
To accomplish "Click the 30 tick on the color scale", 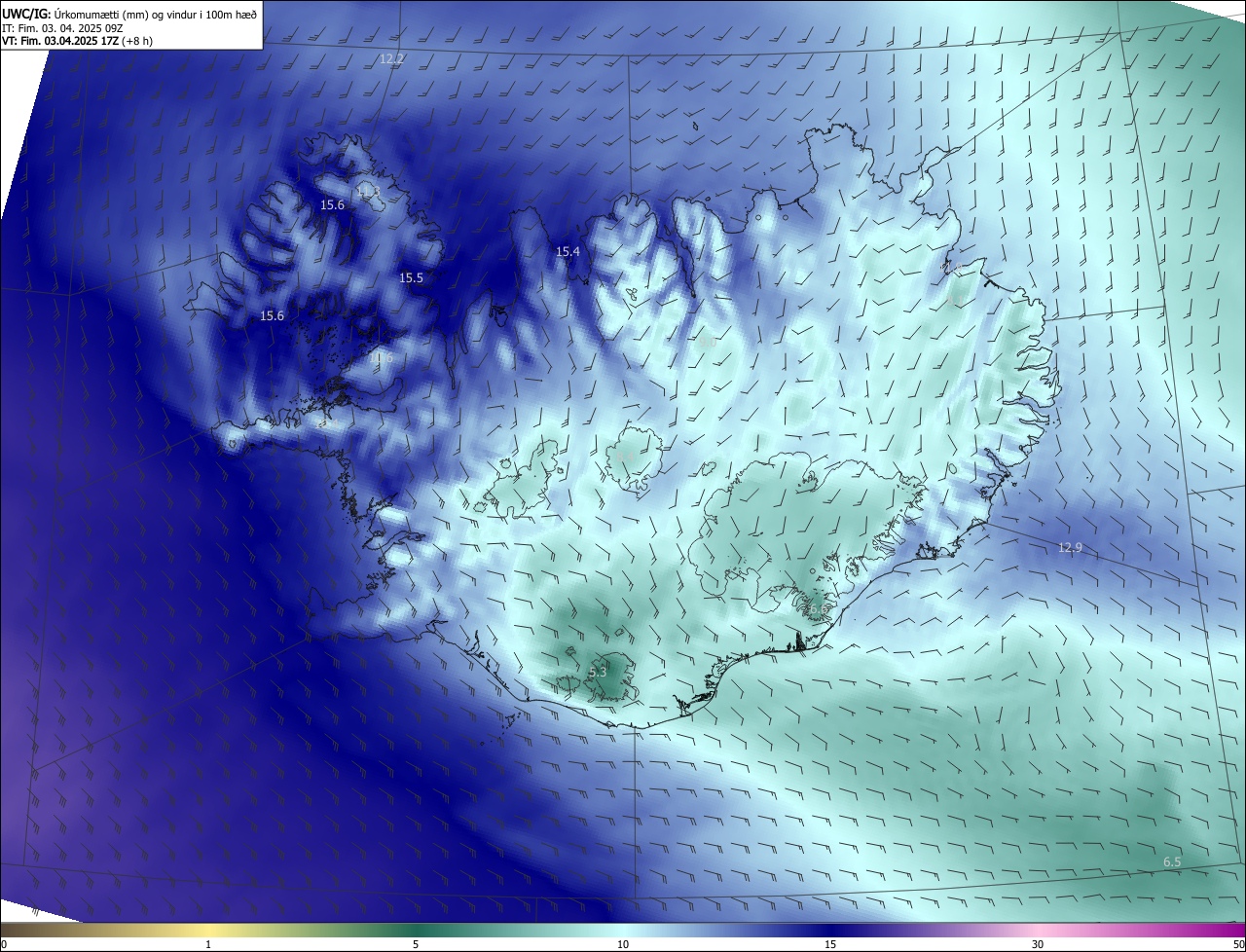I will (1038, 944).
